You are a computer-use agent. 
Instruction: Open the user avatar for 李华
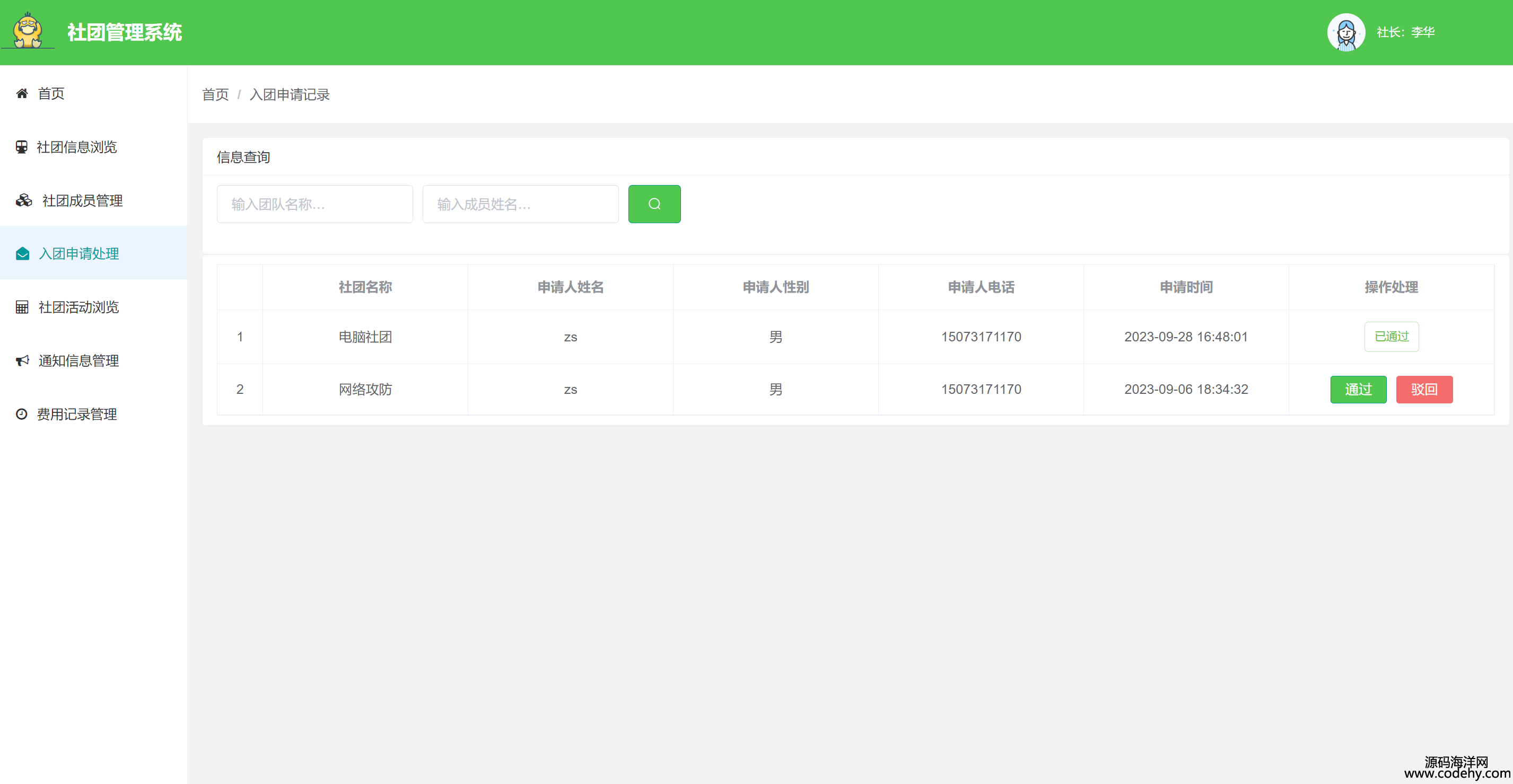[1345, 32]
